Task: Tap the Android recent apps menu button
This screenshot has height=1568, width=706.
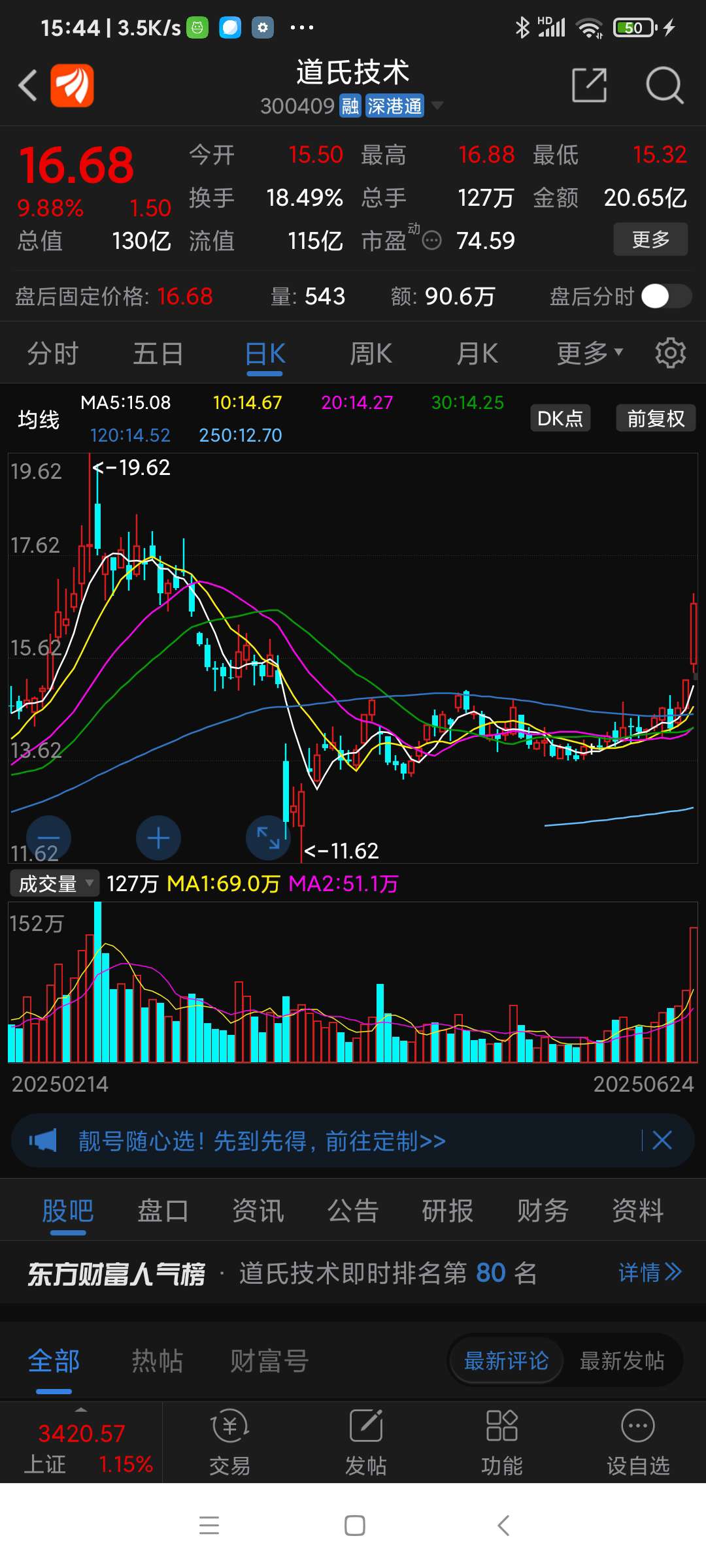Action: coord(209,1526)
